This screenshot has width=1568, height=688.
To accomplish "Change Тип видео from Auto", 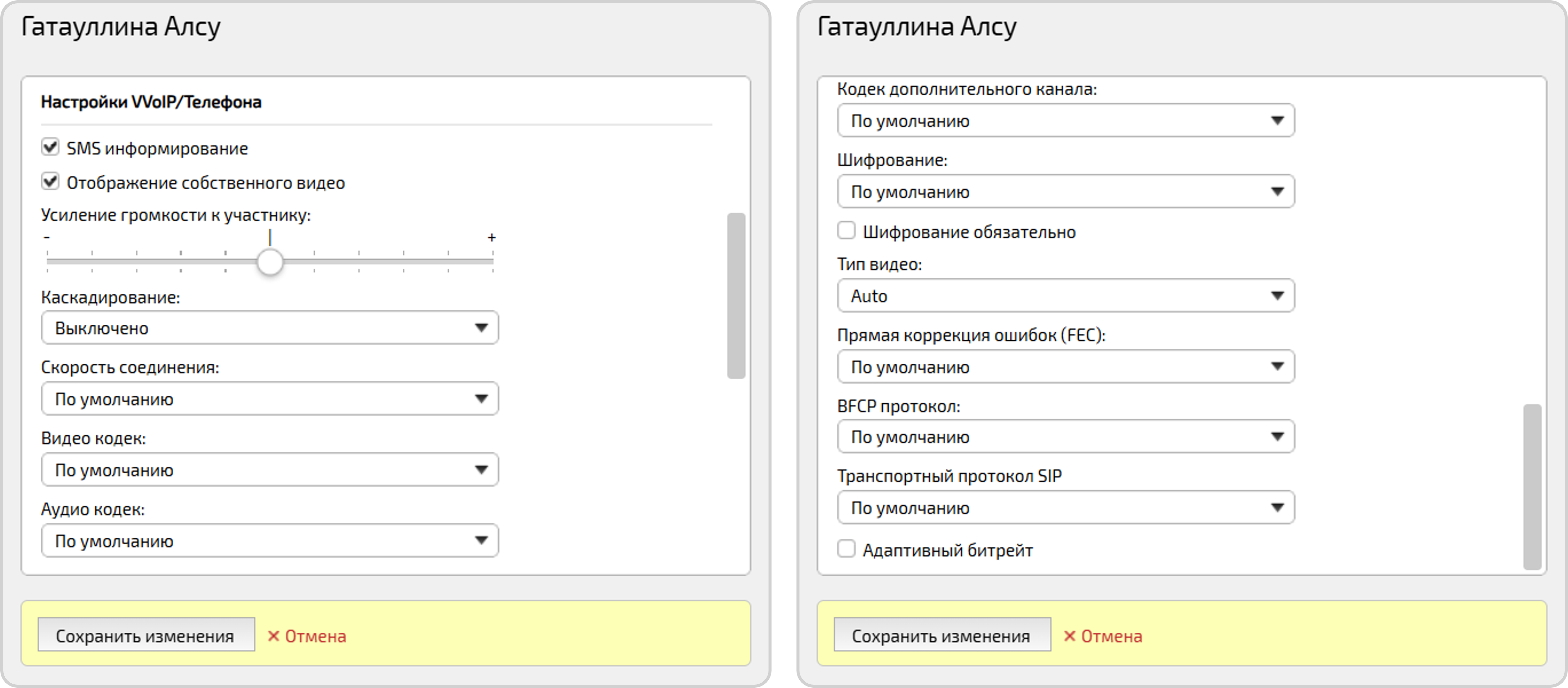I will point(1066,296).
